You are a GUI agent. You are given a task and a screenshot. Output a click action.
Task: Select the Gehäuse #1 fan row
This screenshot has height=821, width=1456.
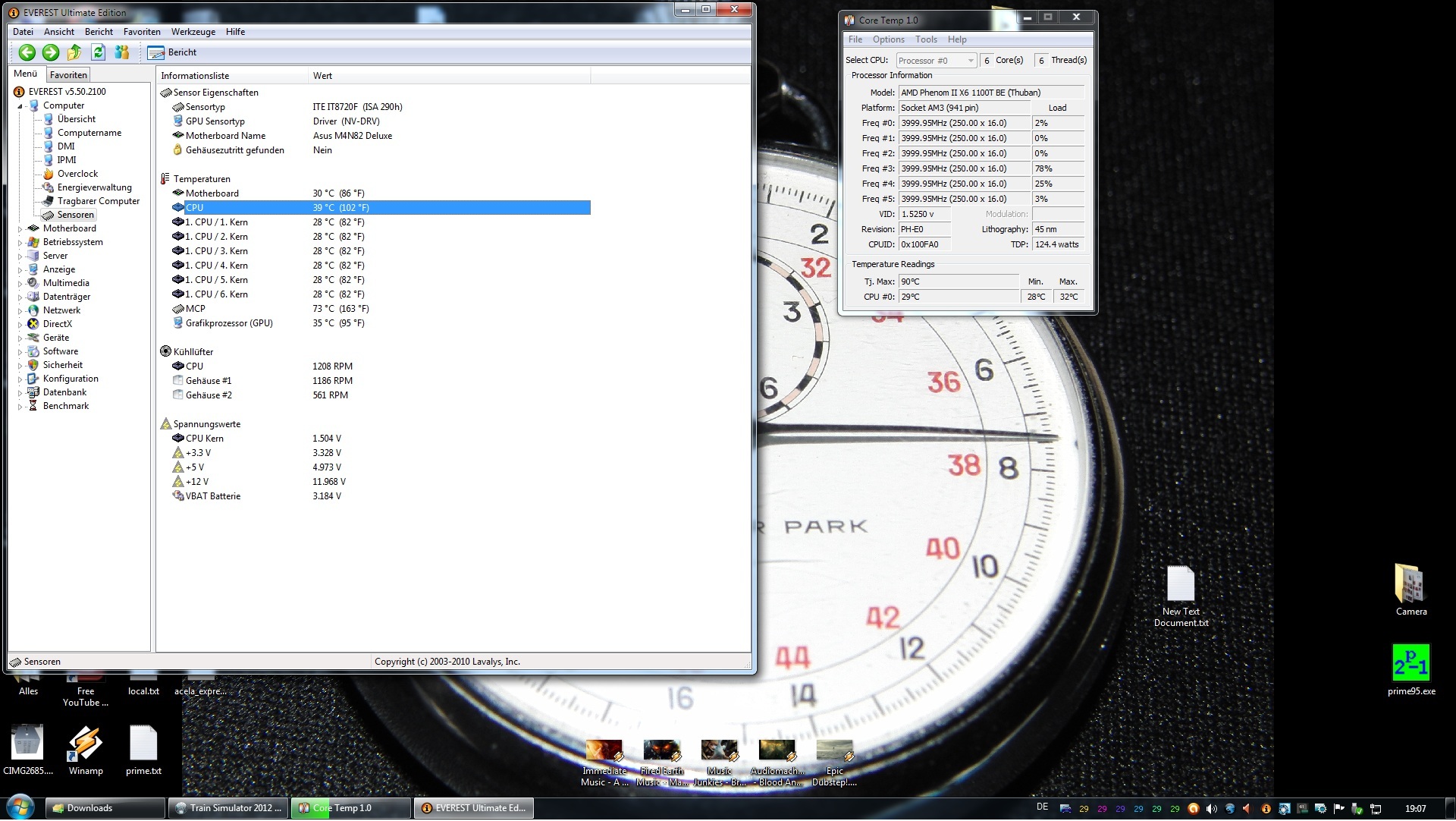[381, 381]
